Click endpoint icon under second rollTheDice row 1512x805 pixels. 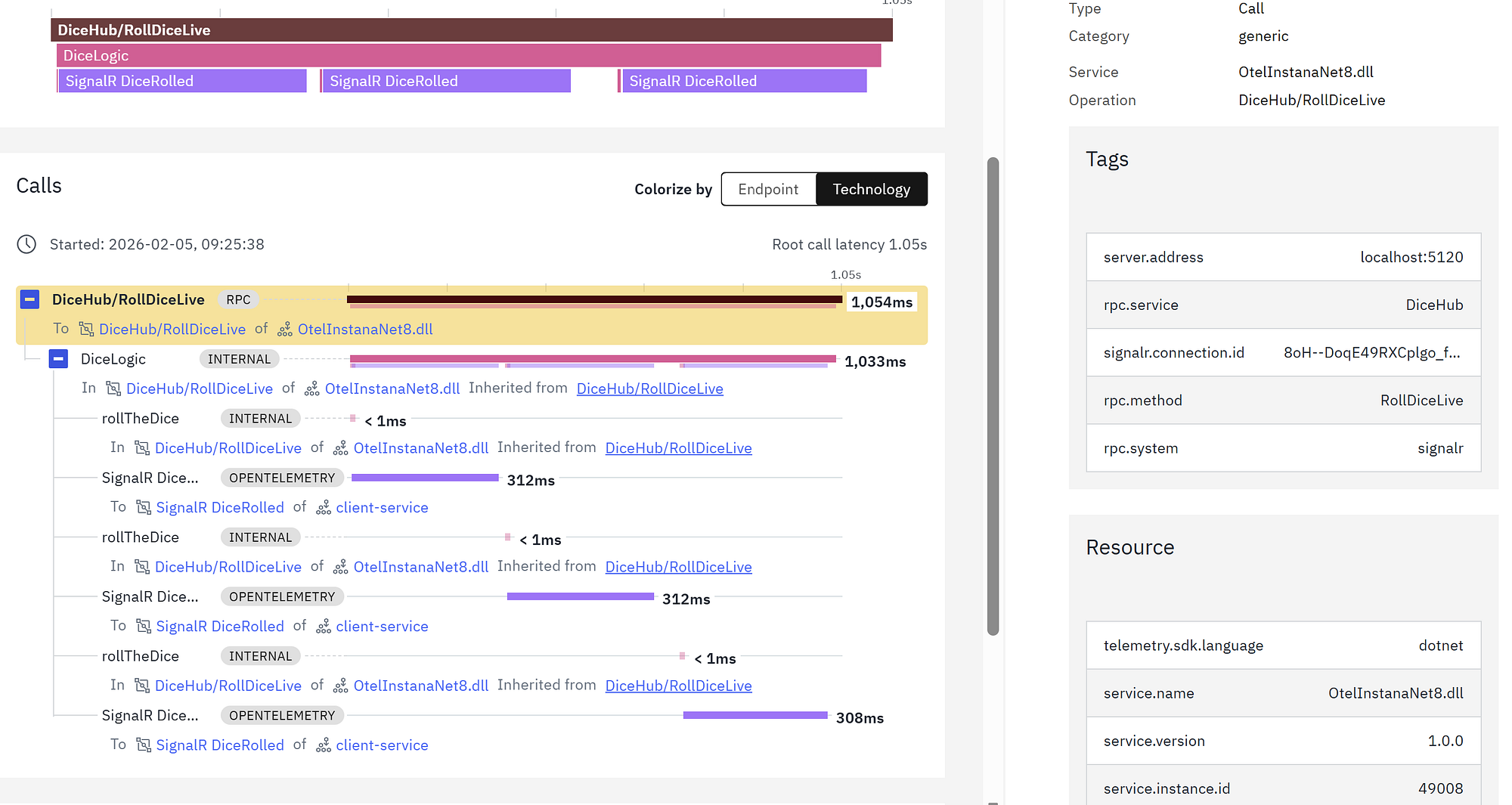point(142,567)
